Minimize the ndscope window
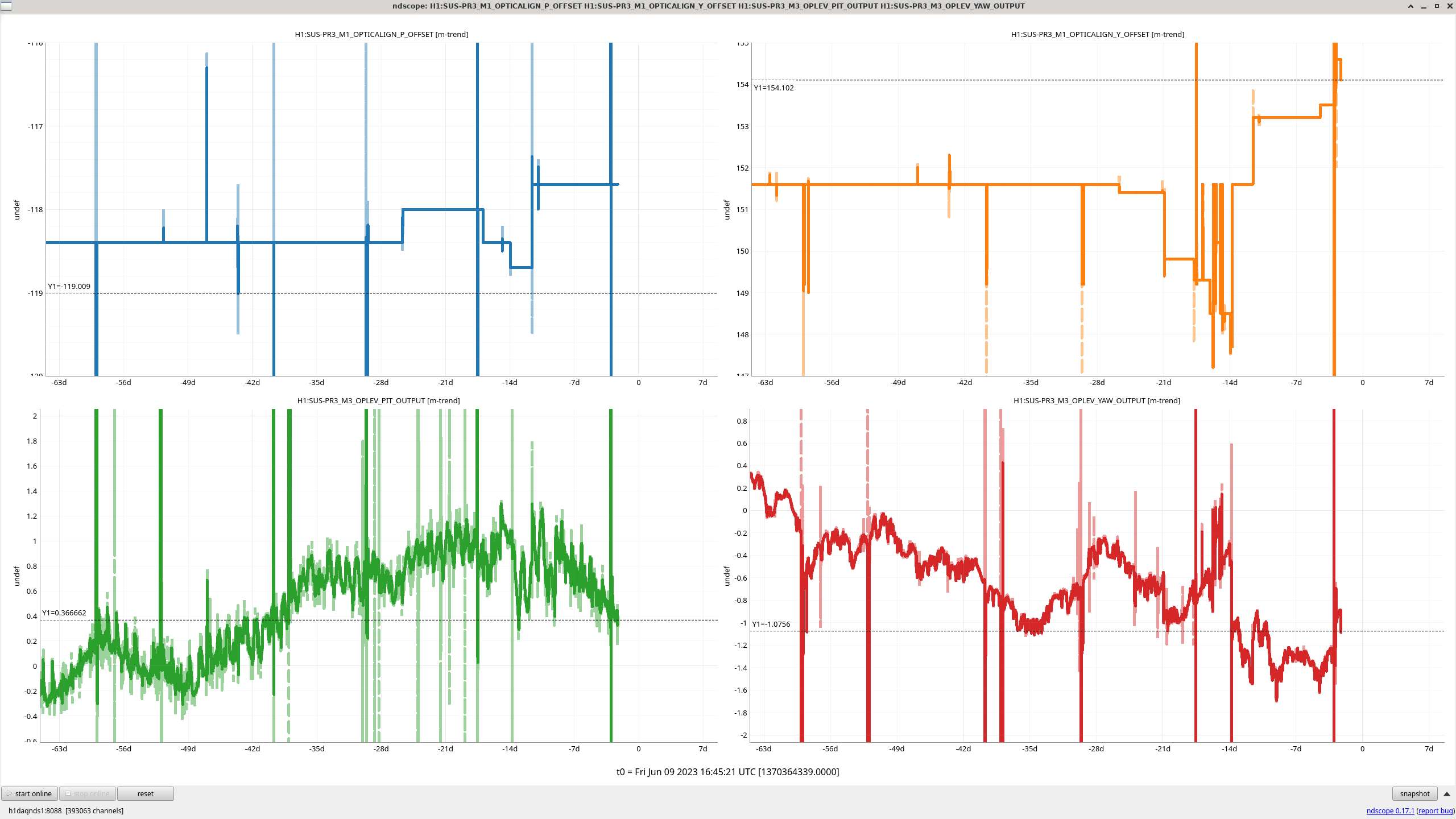The image size is (1456, 819). click(x=1424, y=6)
